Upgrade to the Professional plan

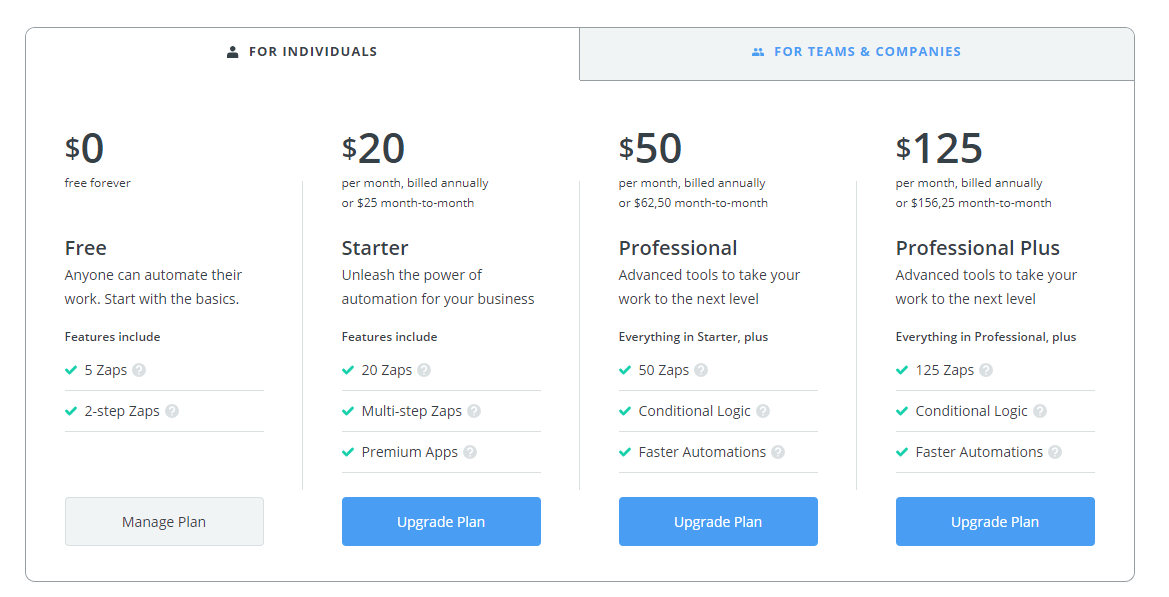[x=718, y=522]
